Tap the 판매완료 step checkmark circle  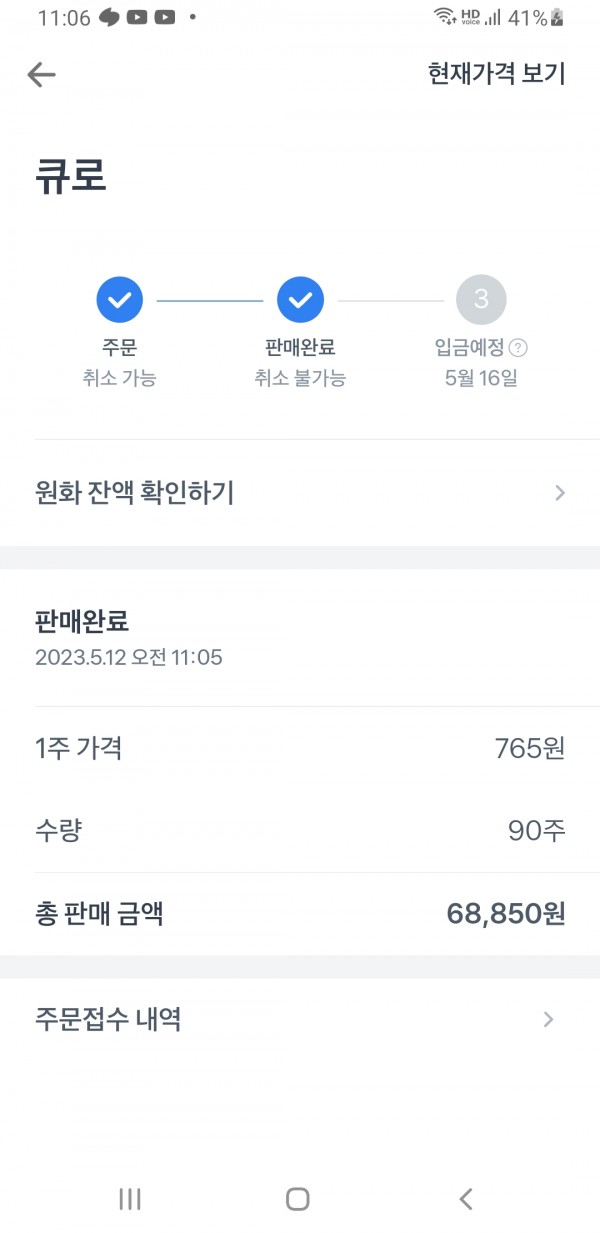300,299
